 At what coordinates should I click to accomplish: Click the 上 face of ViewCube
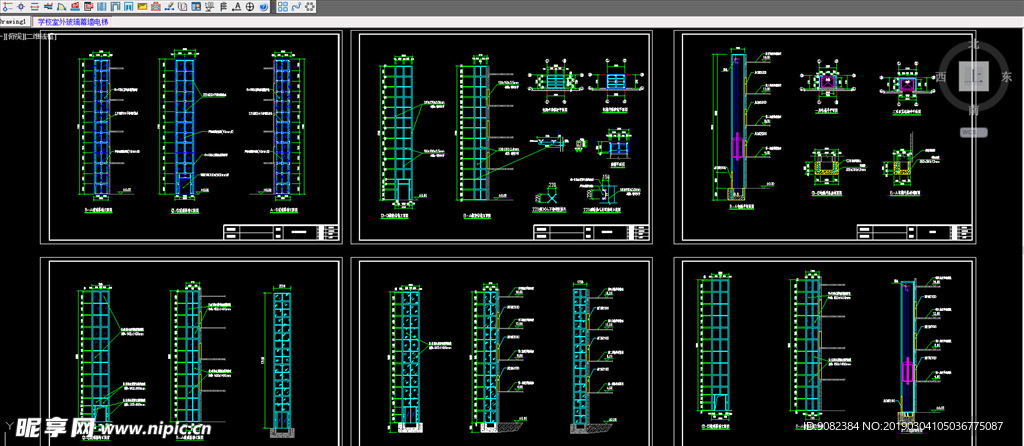[974, 76]
